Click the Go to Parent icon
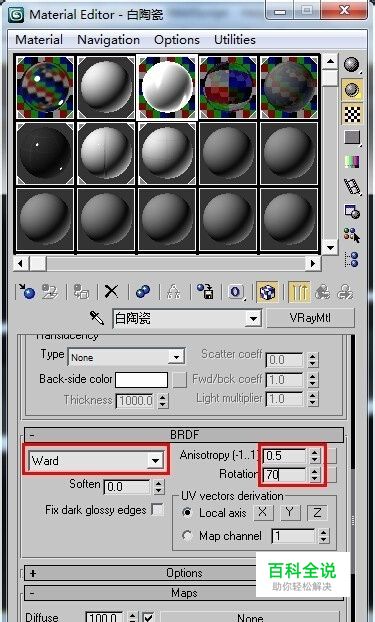This screenshot has width=375, height=622. [322, 292]
